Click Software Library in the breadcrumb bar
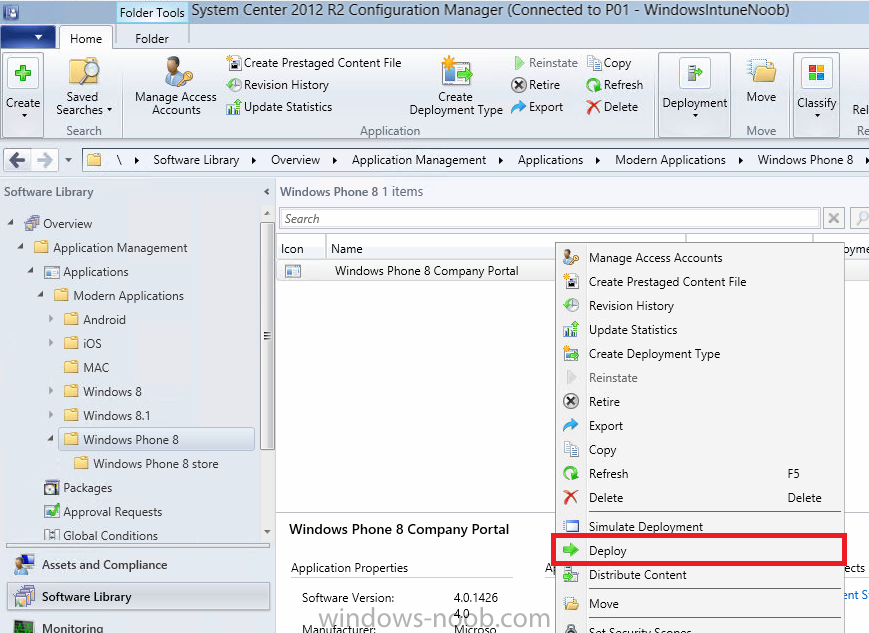 click(196, 160)
